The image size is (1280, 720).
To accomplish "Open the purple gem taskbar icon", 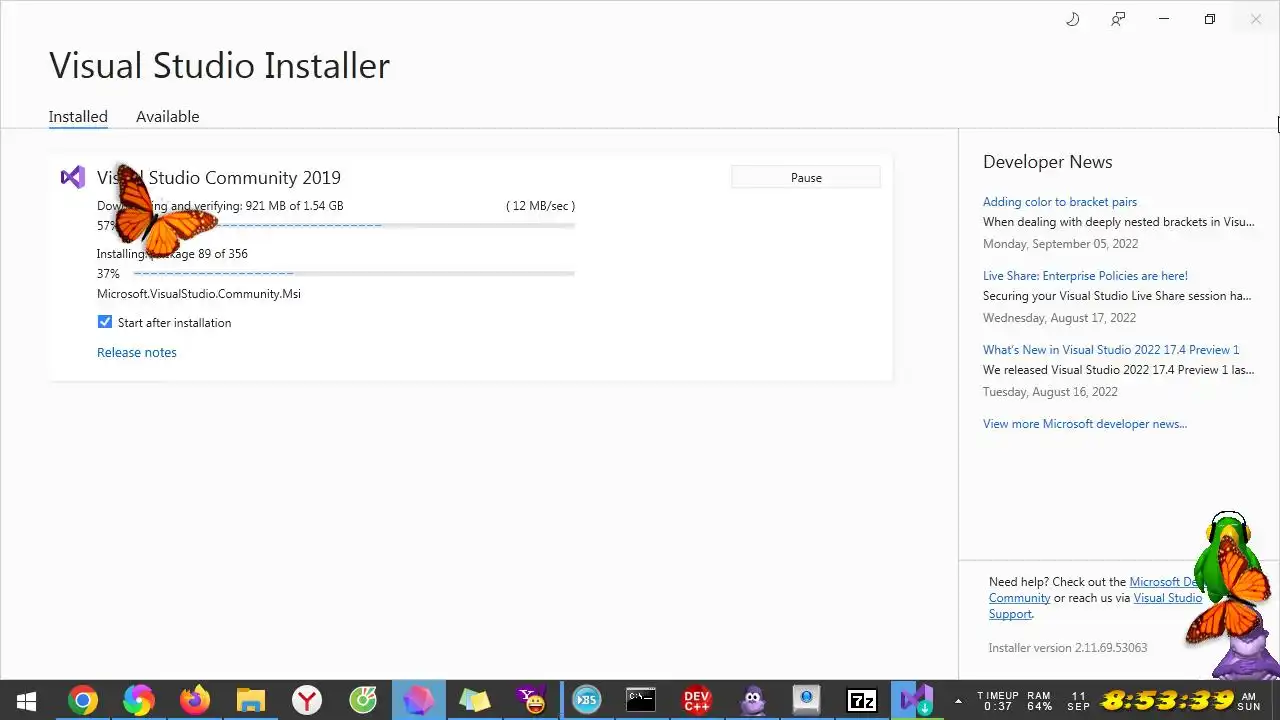I will [x=419, y=700].
